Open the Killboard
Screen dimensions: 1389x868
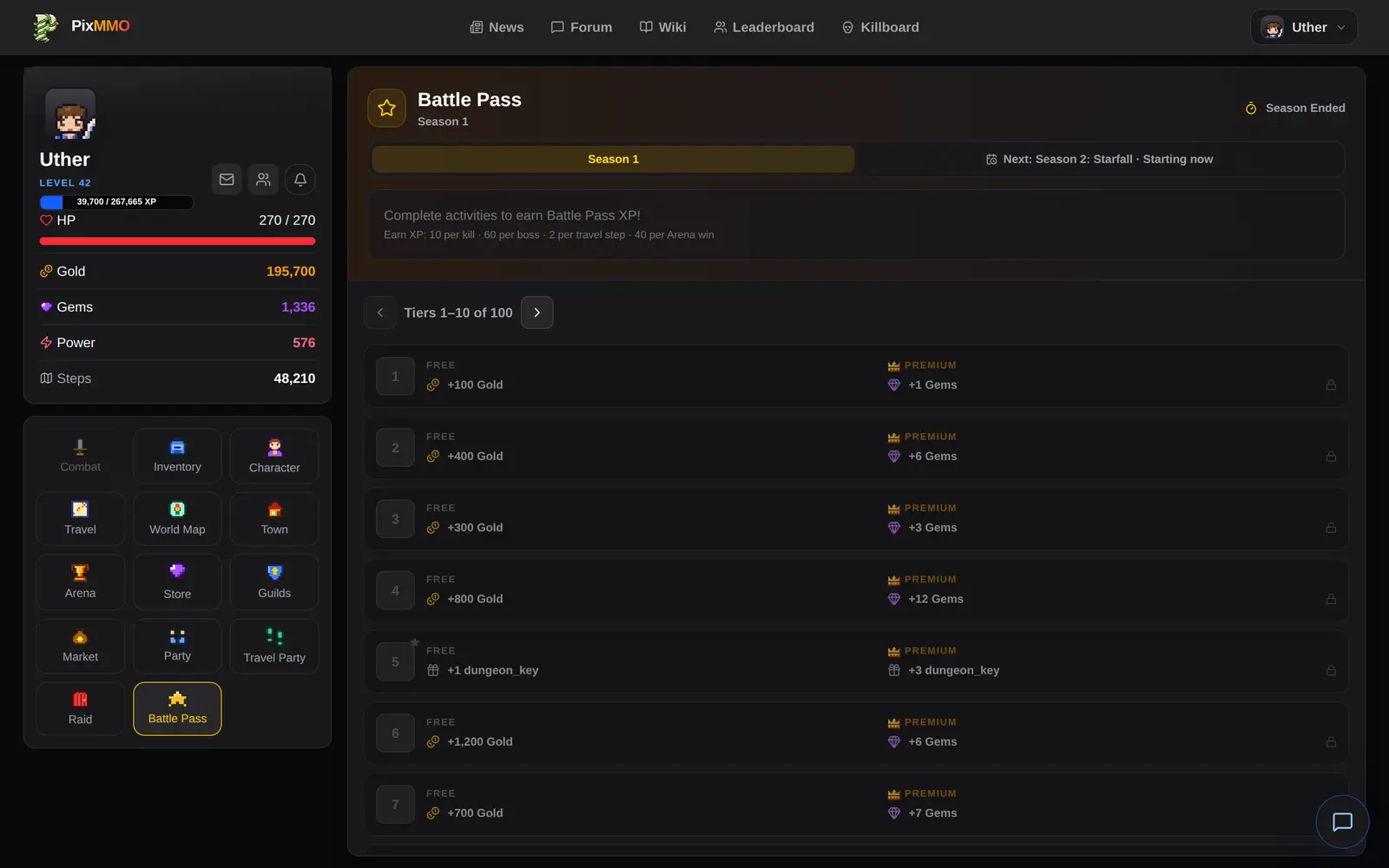[x=880, y=28]
